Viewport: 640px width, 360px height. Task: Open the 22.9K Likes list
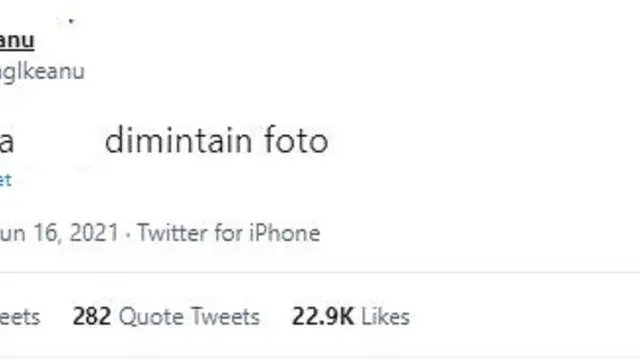point(351,317)
